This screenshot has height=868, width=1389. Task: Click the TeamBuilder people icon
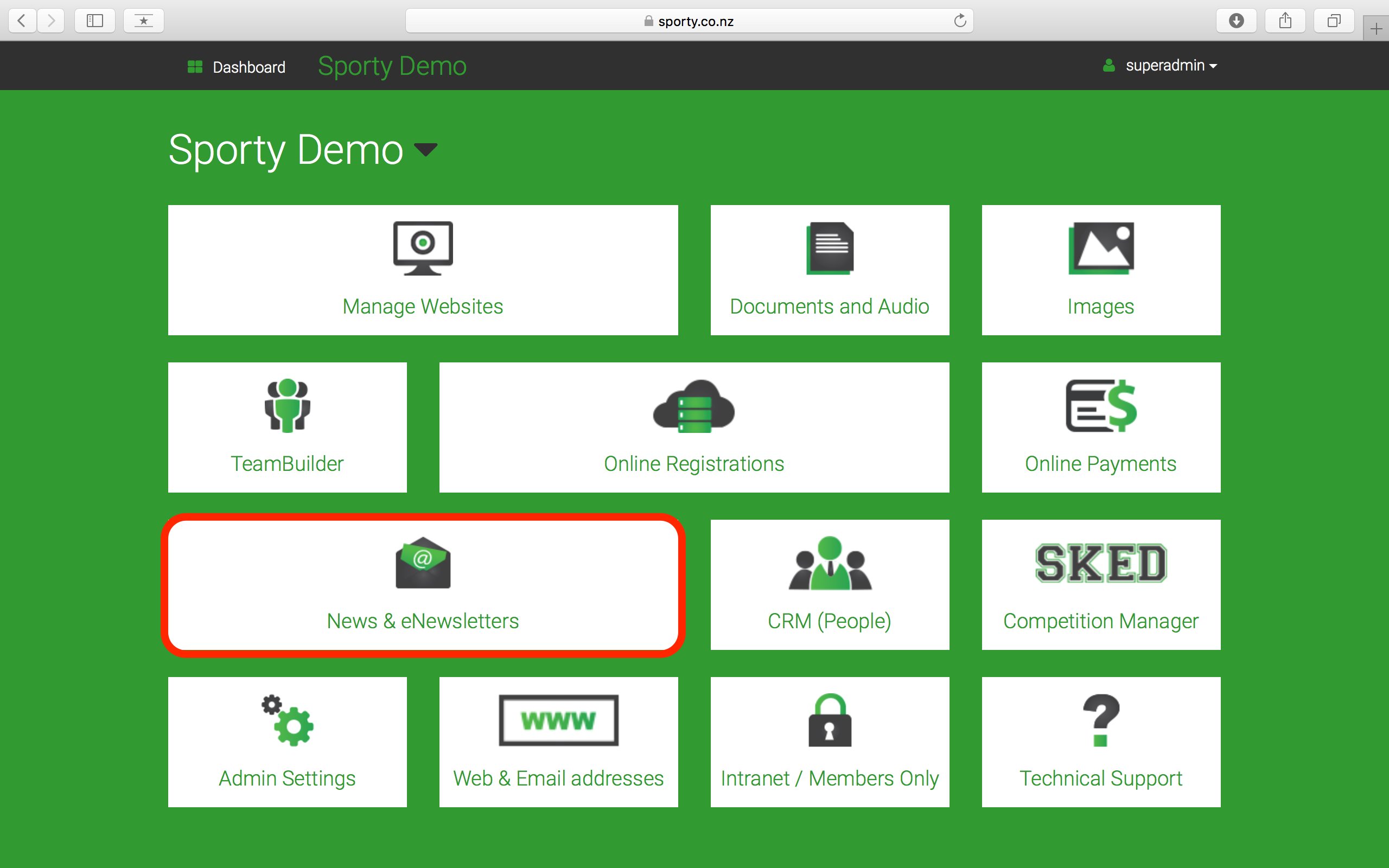[x=288, y=405]
